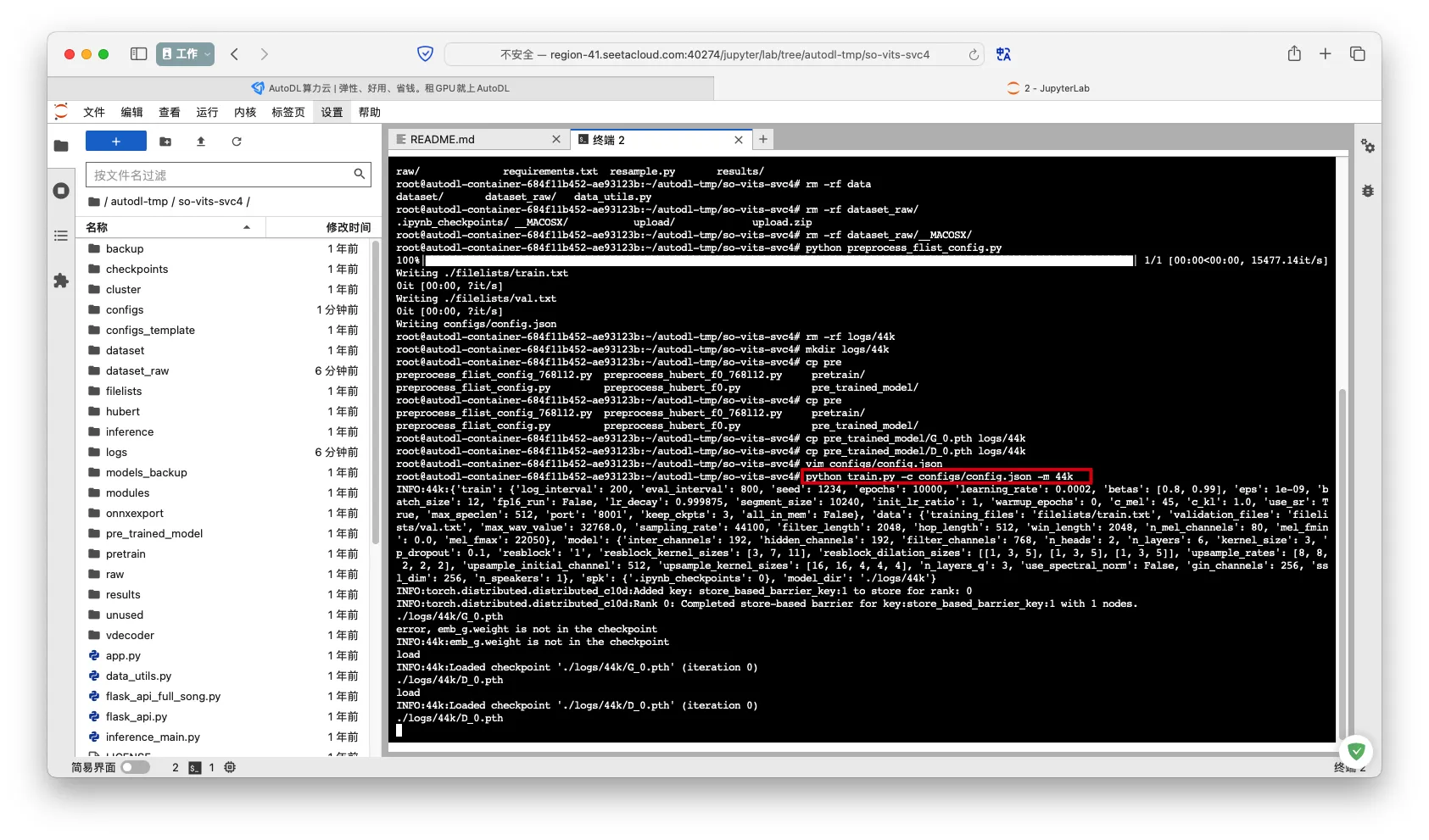The width and height of the screenshot is (1429, 840).
Task: Click the terminal vertical scrollbar
Action: click(x=1342, y=559)
